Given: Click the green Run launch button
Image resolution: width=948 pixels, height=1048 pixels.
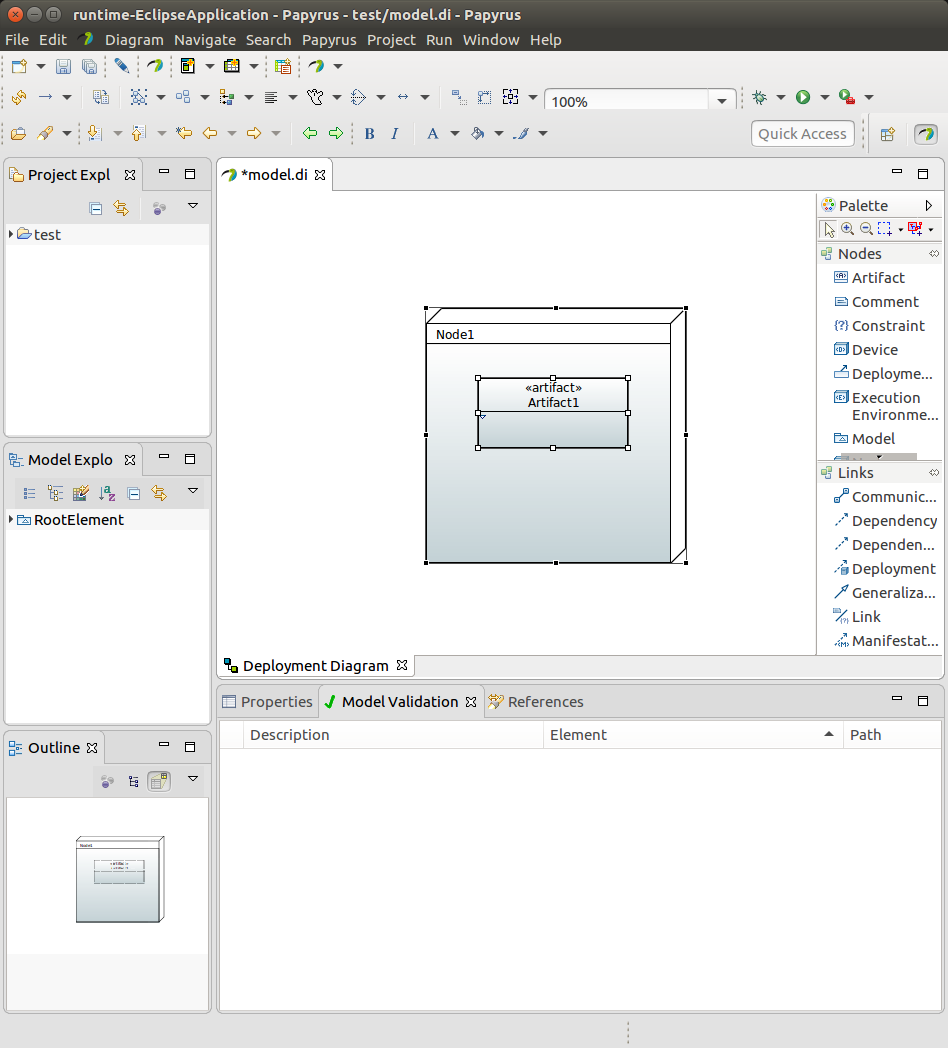Looking at the screenshot, I should click(803, 98).
